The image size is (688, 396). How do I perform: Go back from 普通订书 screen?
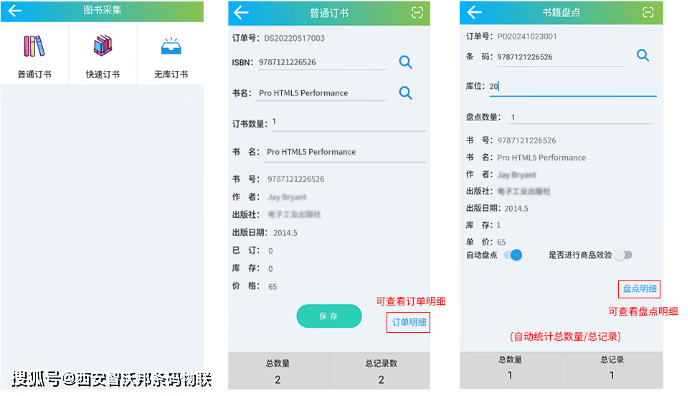point(241,13)
